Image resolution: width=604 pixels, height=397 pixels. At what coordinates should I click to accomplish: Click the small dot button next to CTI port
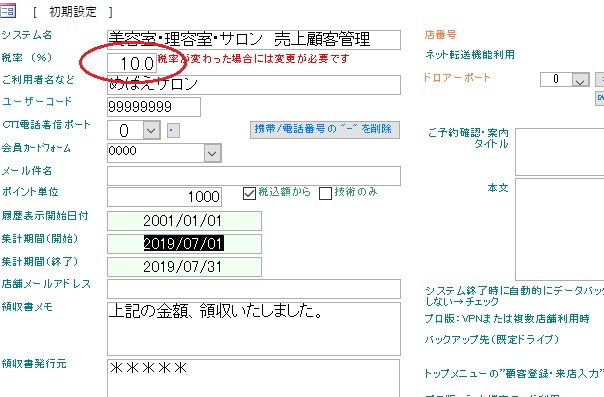173,131
